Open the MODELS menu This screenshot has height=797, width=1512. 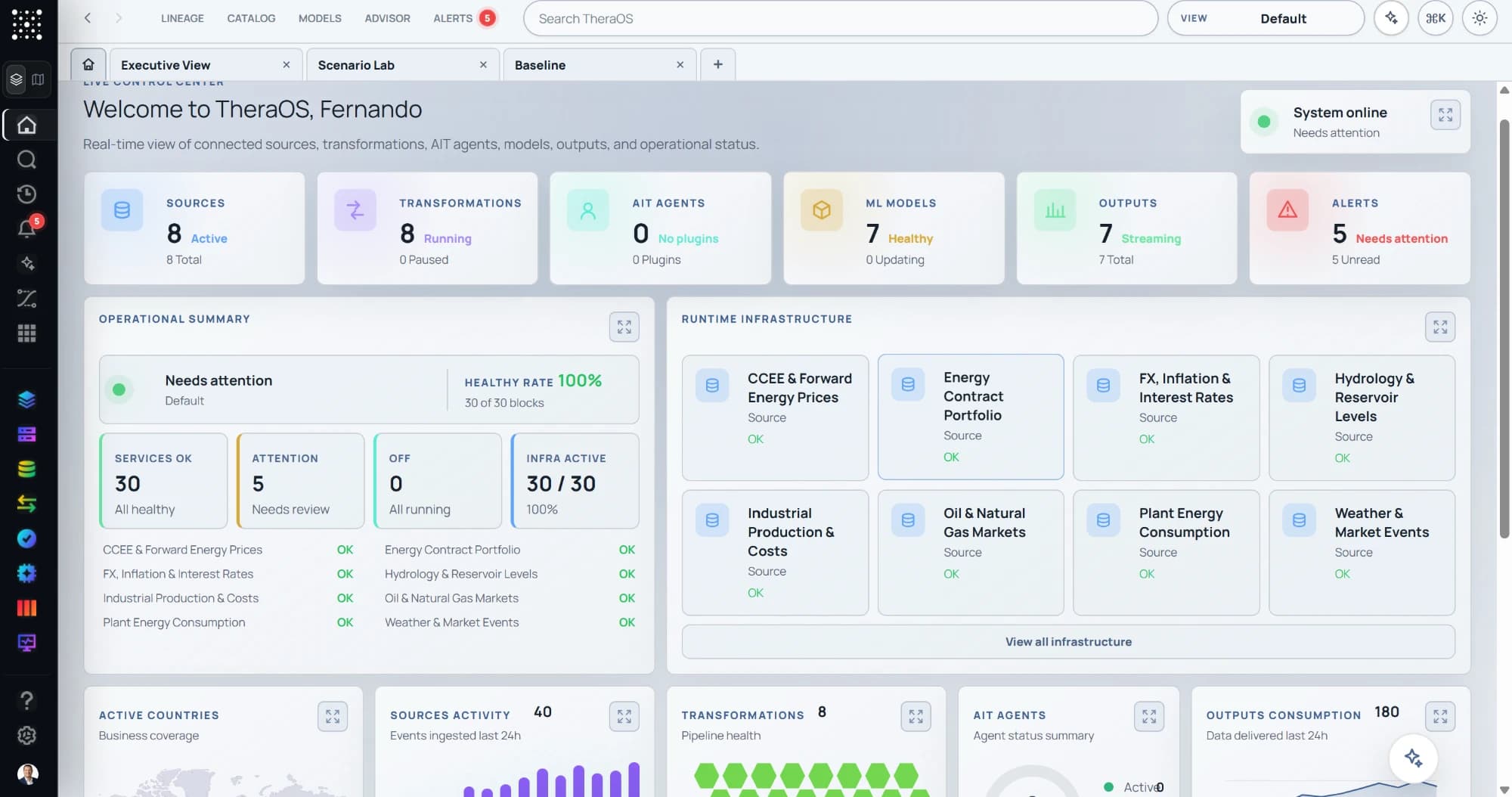point(320,18)
